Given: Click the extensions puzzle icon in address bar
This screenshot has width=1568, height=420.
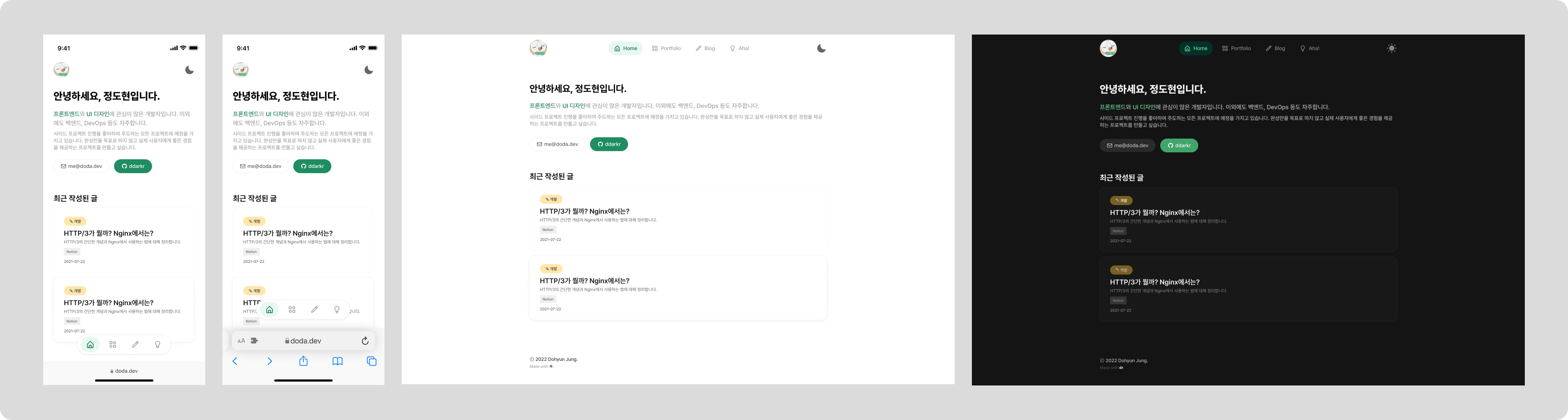Looking at the screenshot, I should pyautogui.click(x=254, y=340).
